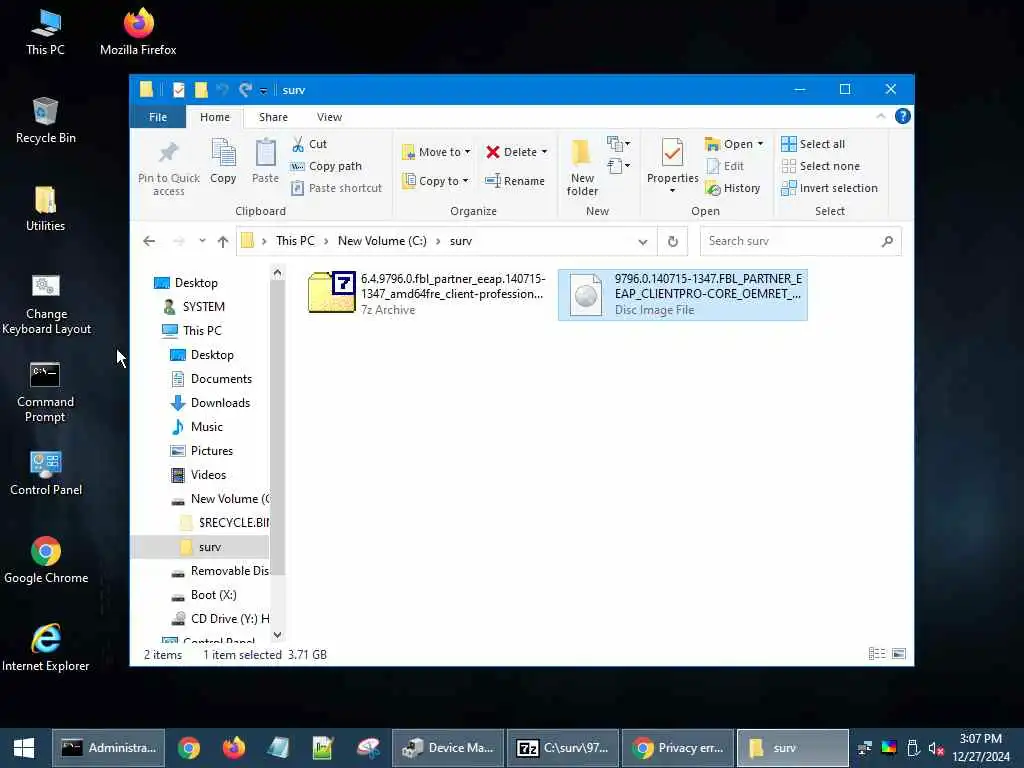1024x768 pixels.
Task: Open Change Keyboard Layout desktop icon
Action: point(46,304)
